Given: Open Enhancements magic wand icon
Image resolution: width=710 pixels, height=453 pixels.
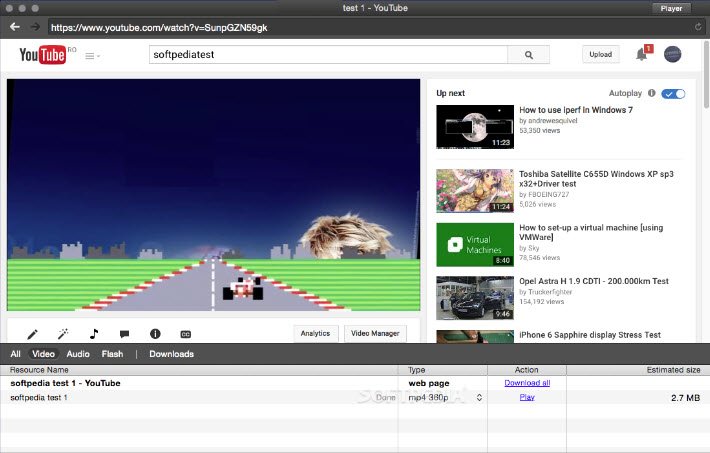Looking at the screenshot, I should 63,334.
